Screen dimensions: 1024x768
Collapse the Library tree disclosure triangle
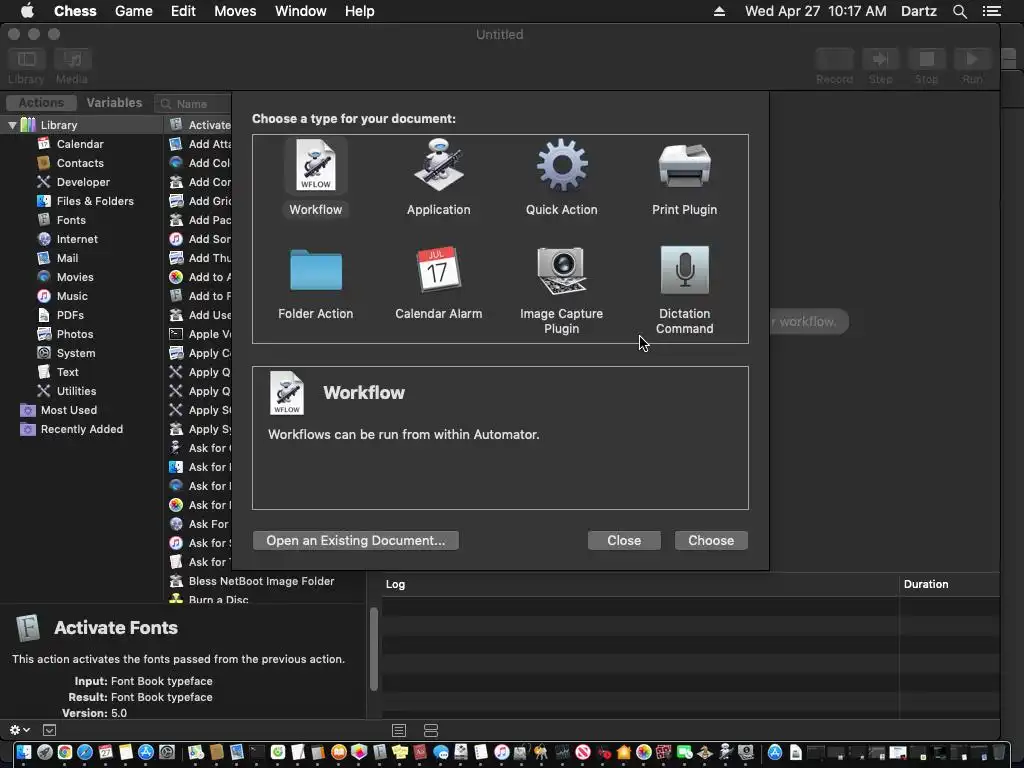coord(12,125)
